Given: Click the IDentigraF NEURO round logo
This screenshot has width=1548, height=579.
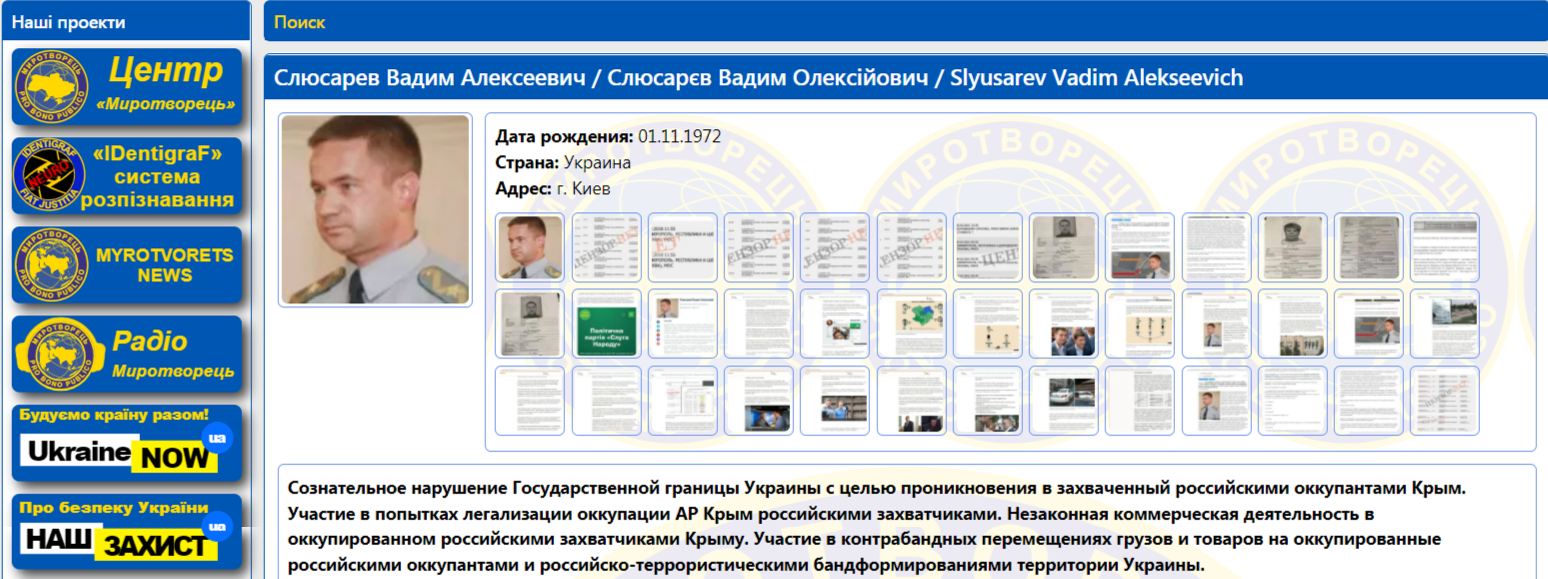Looking at the screenshot, I should click(x=49, y=176).
